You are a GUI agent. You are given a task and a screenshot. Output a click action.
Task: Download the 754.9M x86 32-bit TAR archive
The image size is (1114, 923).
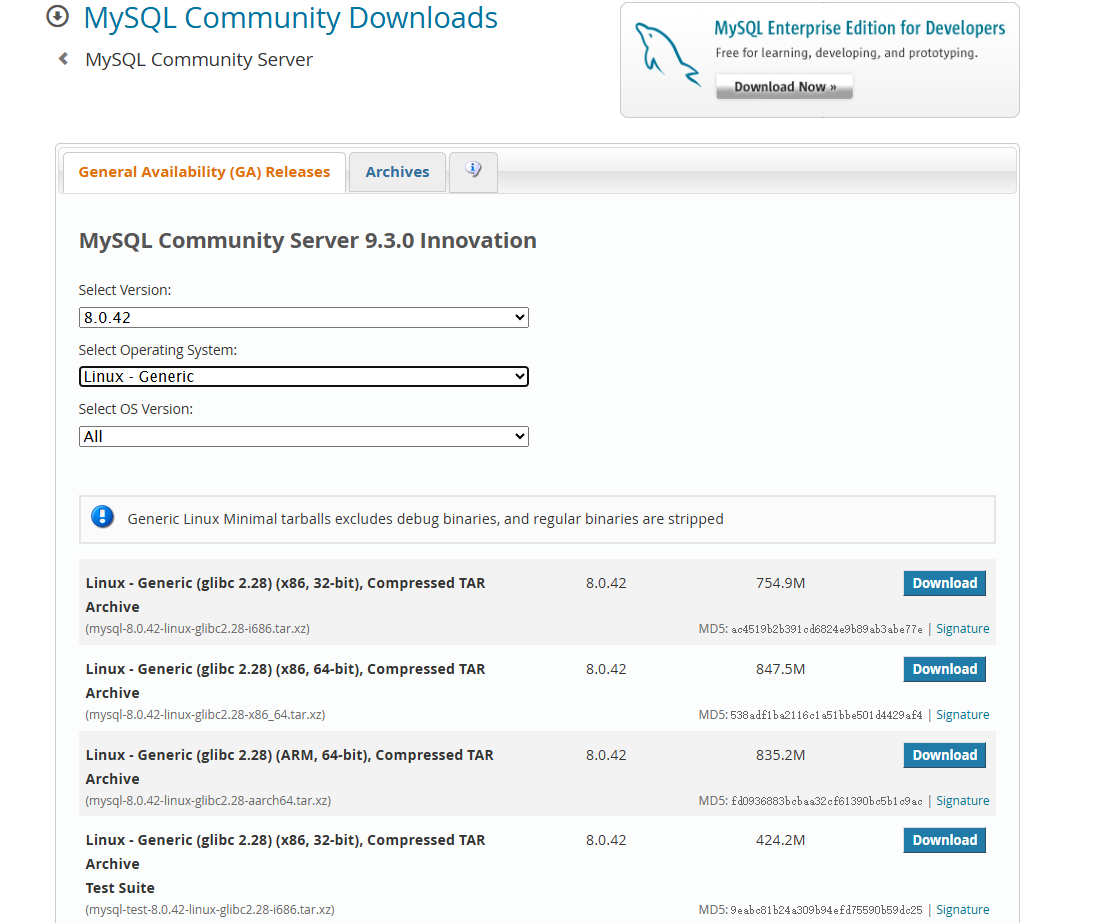pos(944,583)
